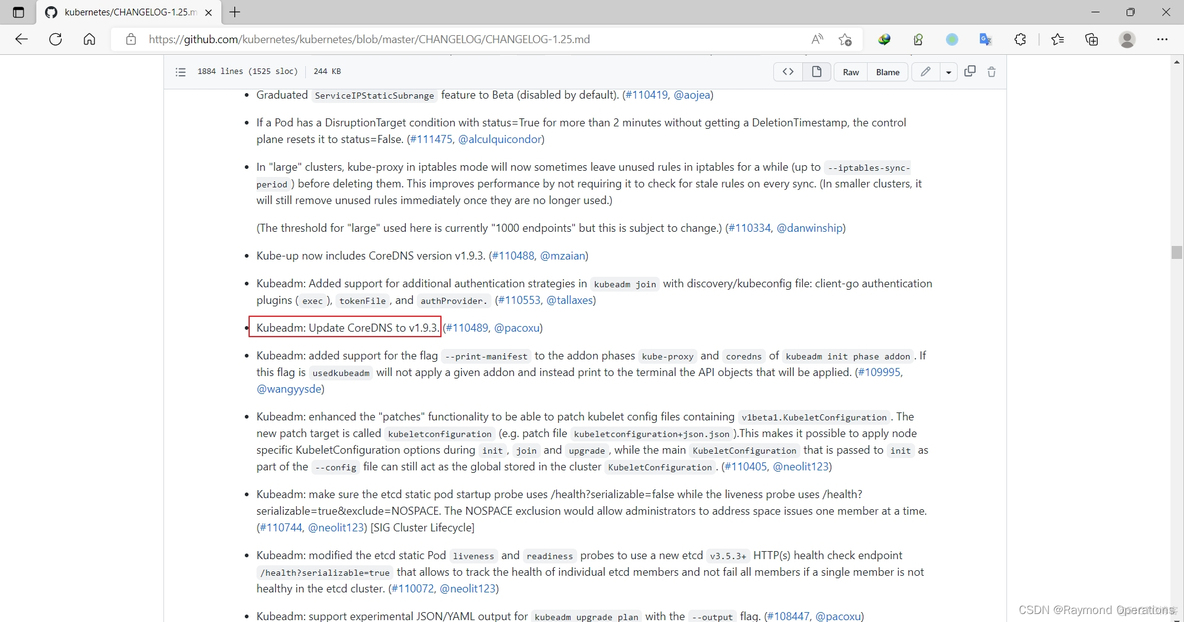Switch to rendered file view icon
Image resolution: width=1184 pixels, height=622 pixels.
pyautogui.click(x=817, y=72)
